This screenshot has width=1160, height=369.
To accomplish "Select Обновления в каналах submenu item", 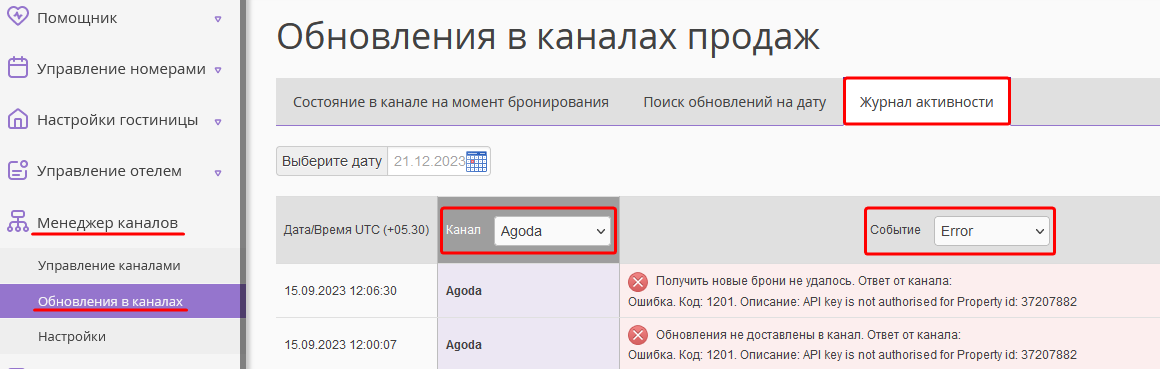I will [x=110, y=301].
